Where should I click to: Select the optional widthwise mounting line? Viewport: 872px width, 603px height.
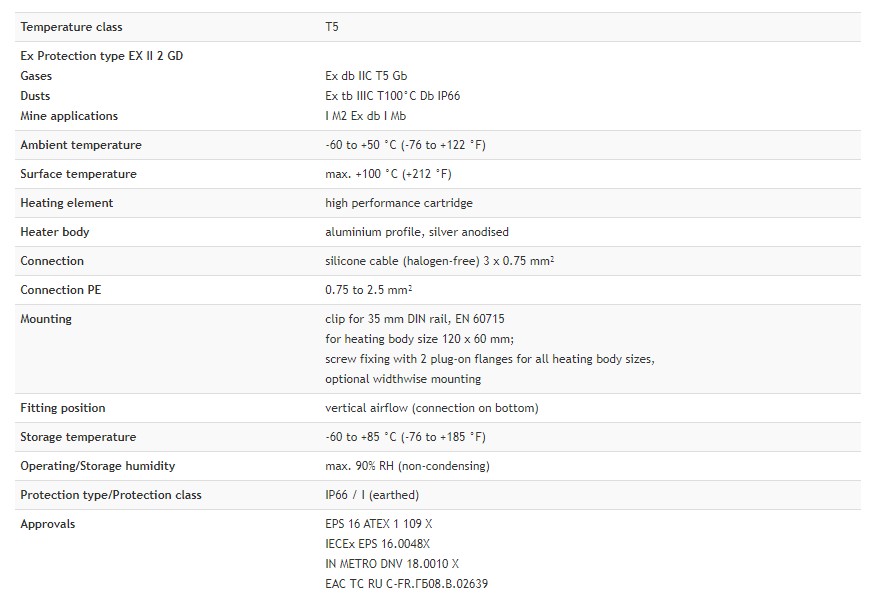click(x=403, y=379)
